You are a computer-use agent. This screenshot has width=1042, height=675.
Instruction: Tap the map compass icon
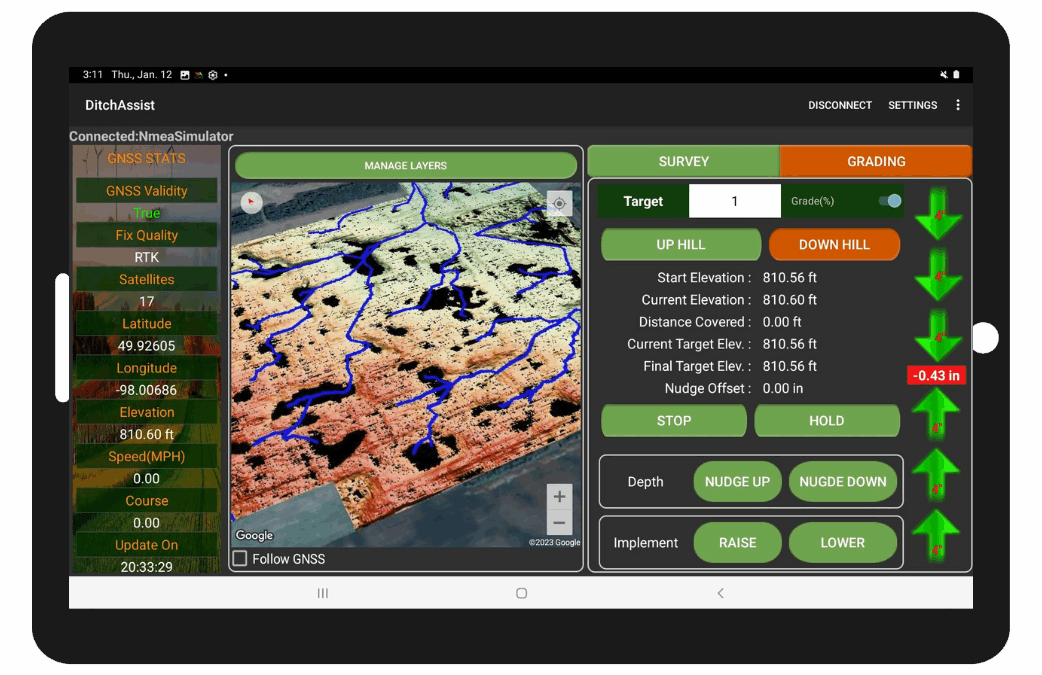point(251,202)
